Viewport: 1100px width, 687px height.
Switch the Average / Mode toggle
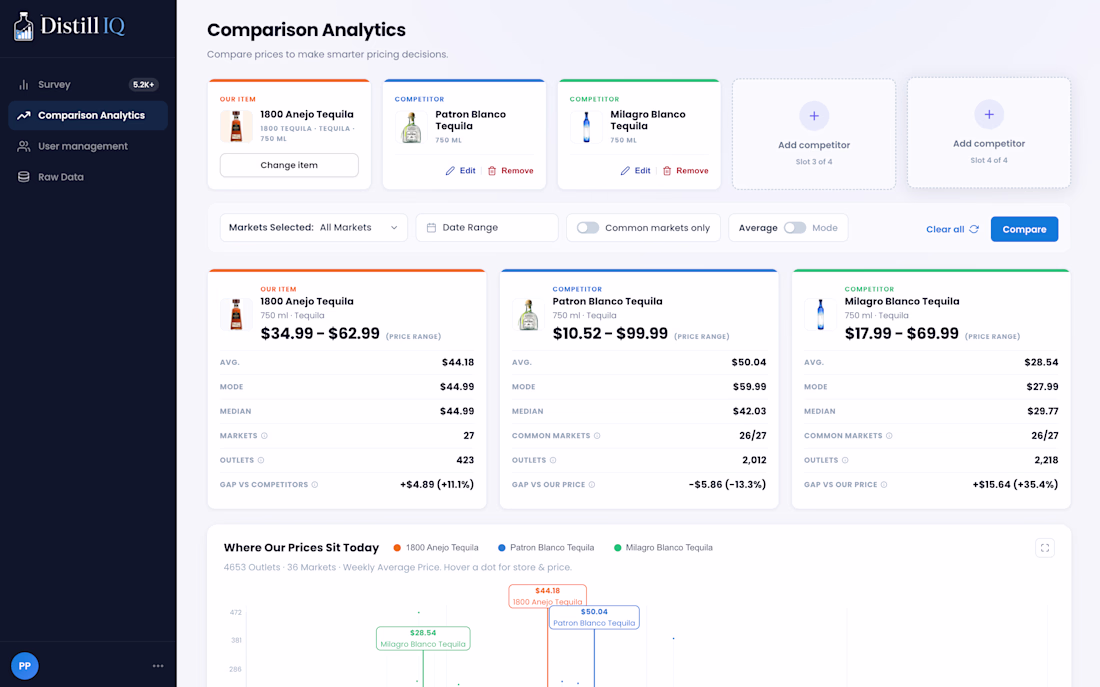(x=795, y=227)
